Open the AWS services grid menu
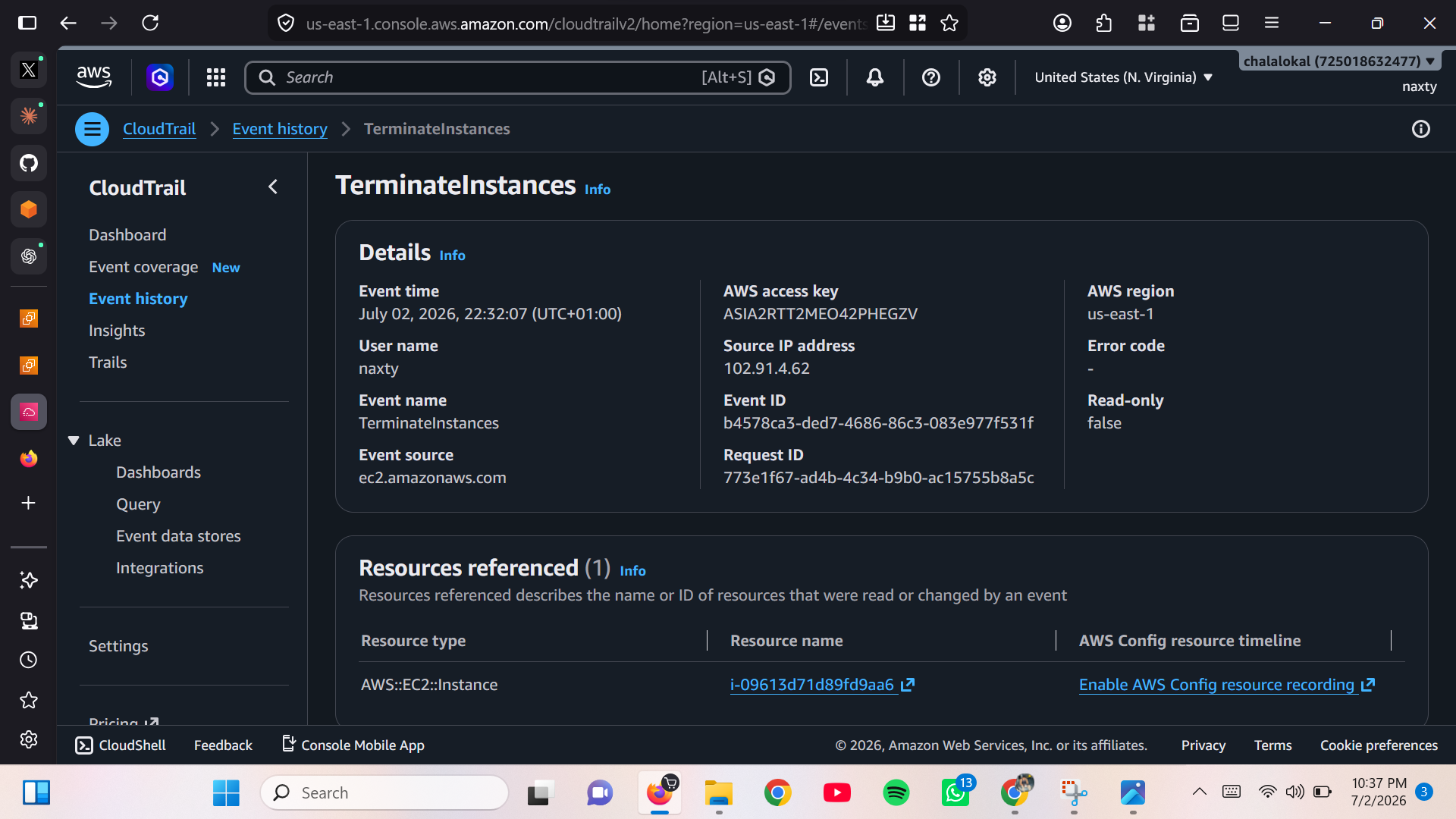Screen dimensions: 1456x819 point(216,77)
